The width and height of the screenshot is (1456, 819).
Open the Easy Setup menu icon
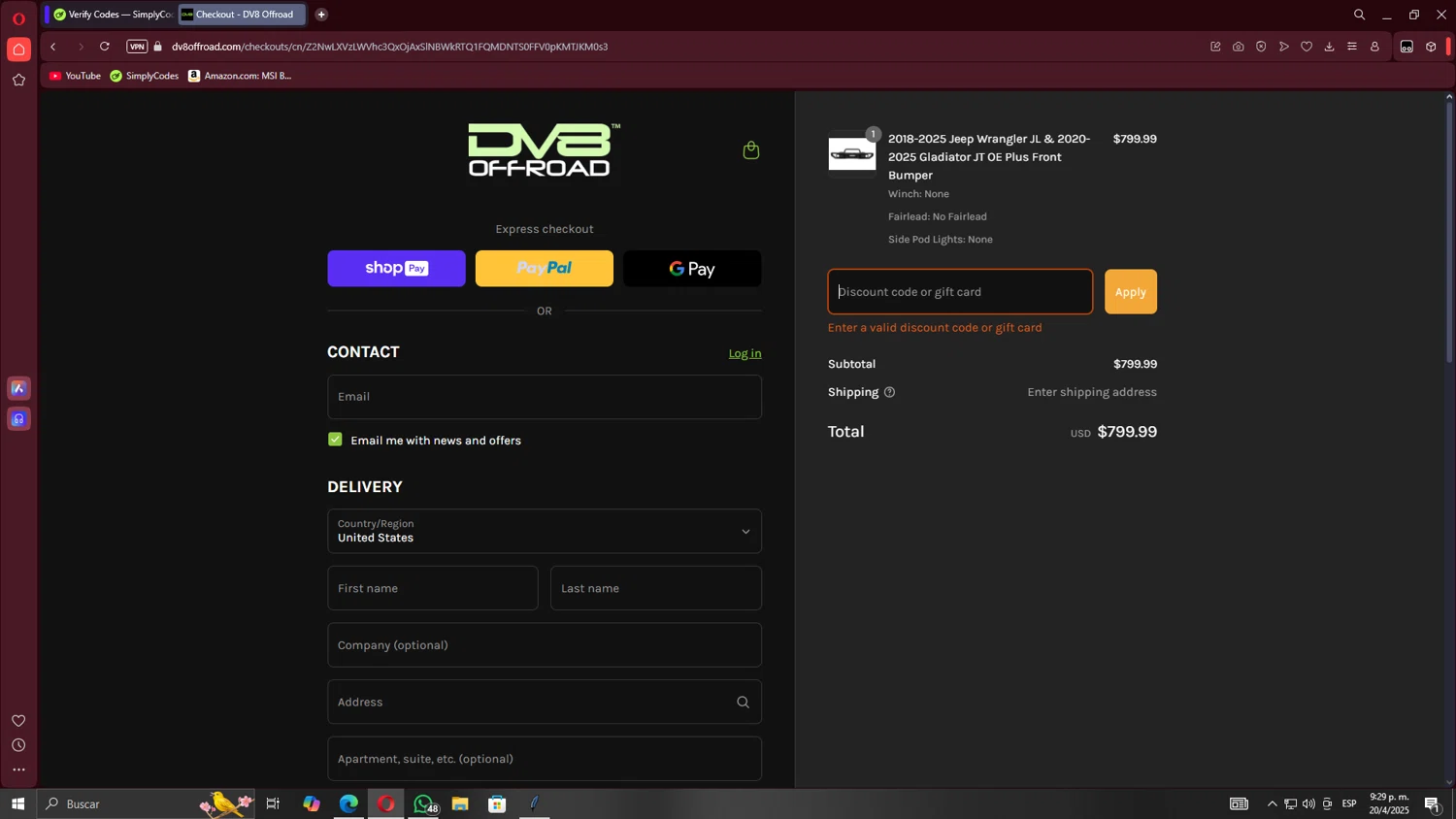pyautogui.click(x=1352, y=47)
